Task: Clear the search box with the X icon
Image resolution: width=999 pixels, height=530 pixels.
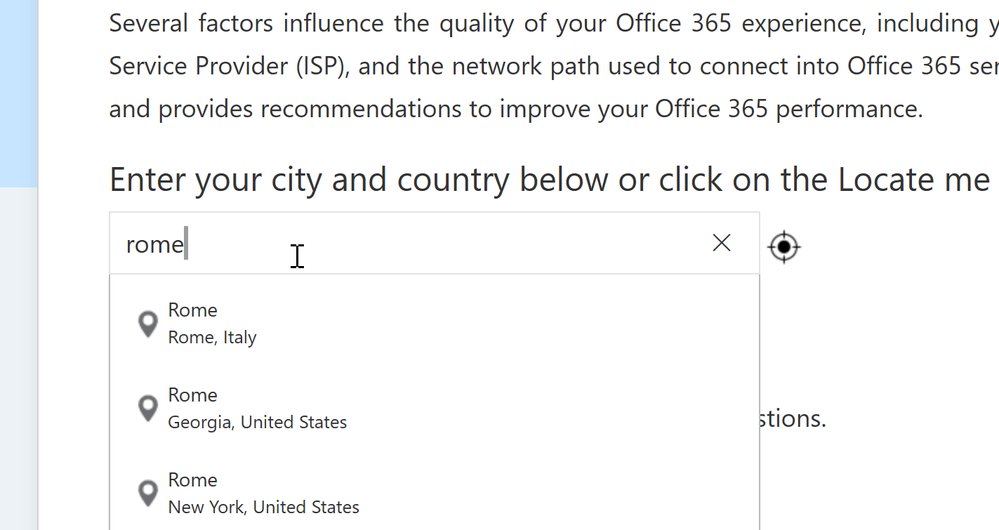Action: coord(721,243)
